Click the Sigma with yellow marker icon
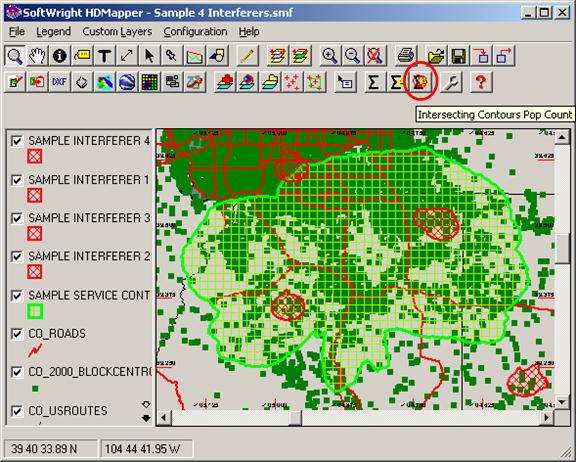The height and width of the screenshot is (462, 576). (x=396, y=82)
